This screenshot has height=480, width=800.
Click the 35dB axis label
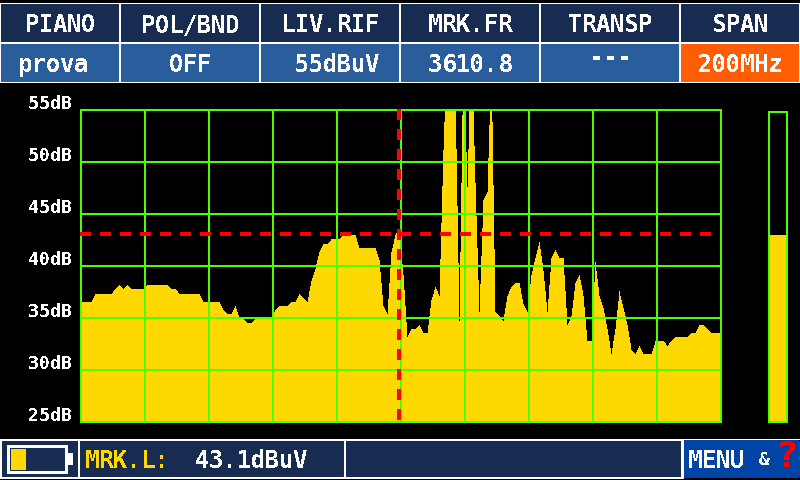[50, 311]
